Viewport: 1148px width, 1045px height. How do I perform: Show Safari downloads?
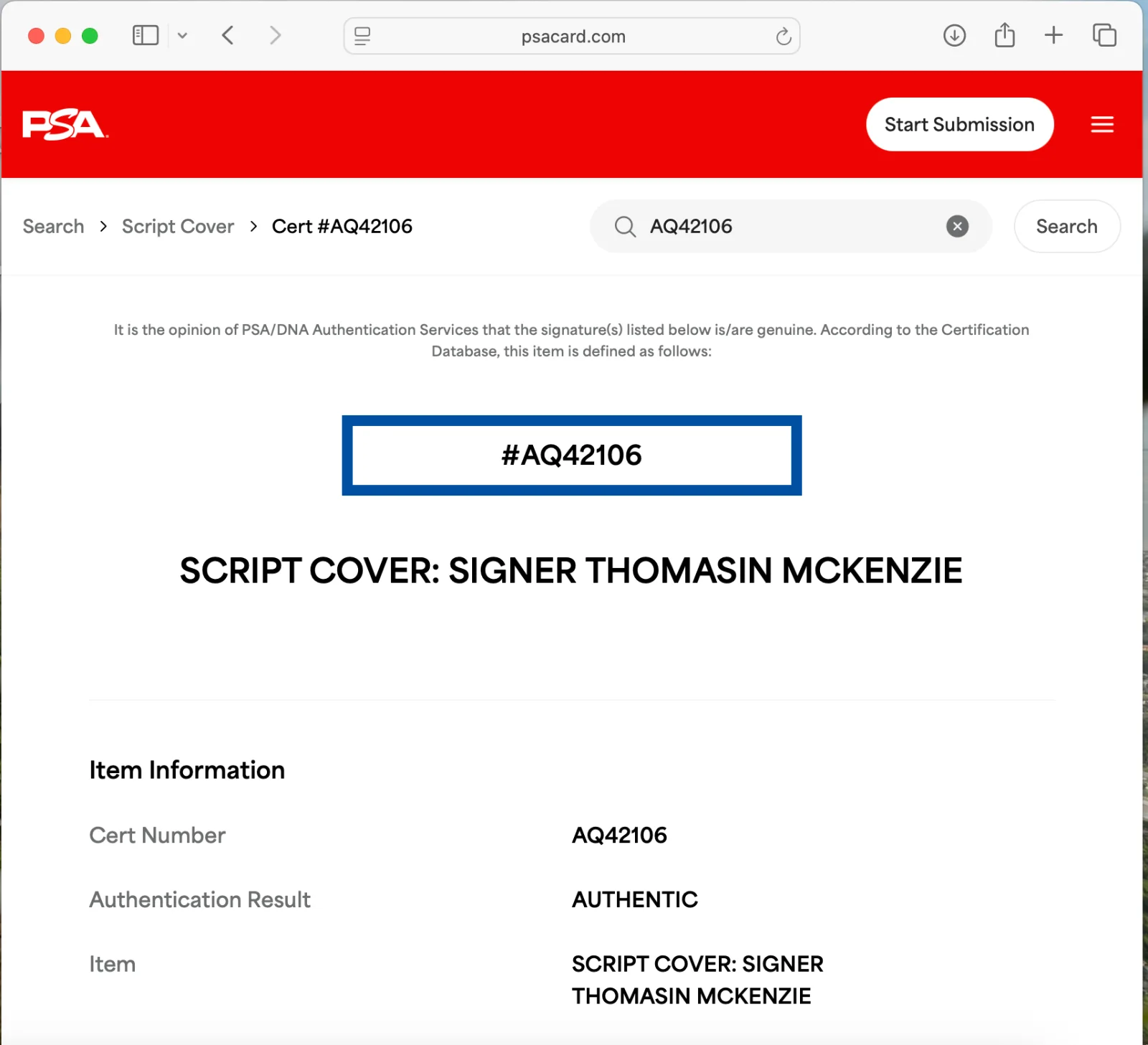954,35
